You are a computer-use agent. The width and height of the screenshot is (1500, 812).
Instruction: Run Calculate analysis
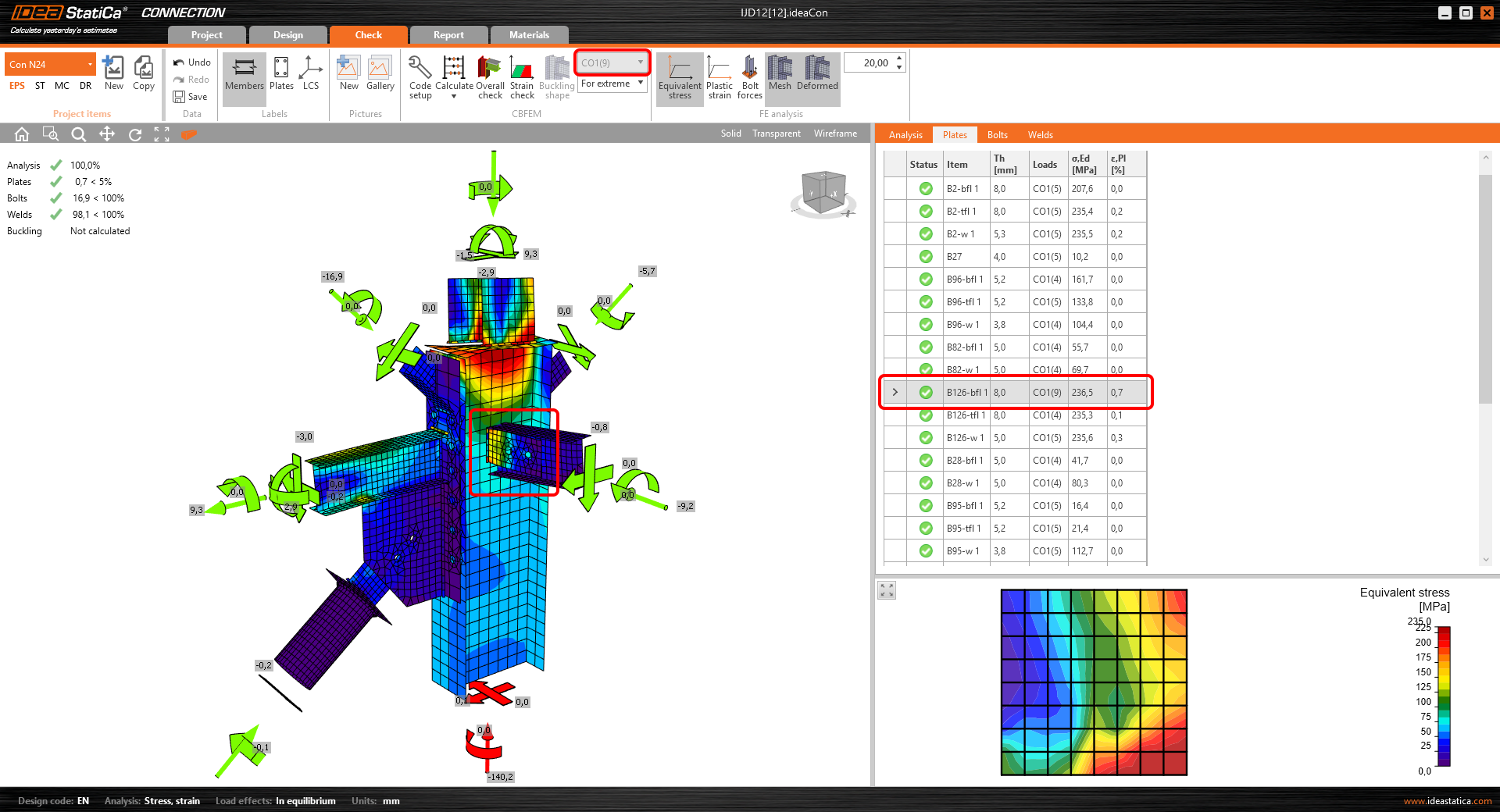(x=454, y=73)
